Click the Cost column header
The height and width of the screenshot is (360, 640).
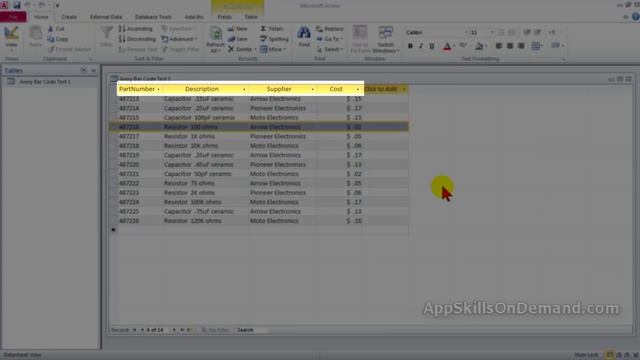coord(336,89)
